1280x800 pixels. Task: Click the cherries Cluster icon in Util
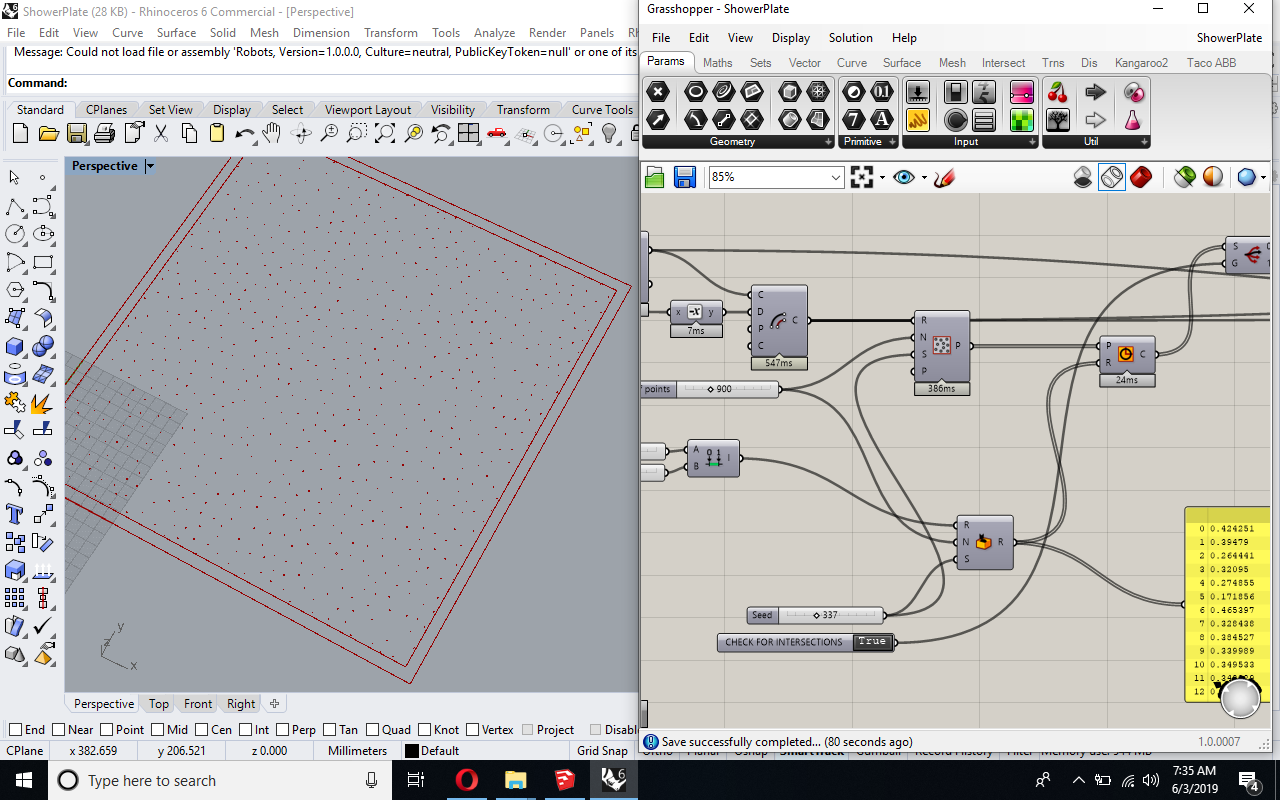click(1057, 92)
